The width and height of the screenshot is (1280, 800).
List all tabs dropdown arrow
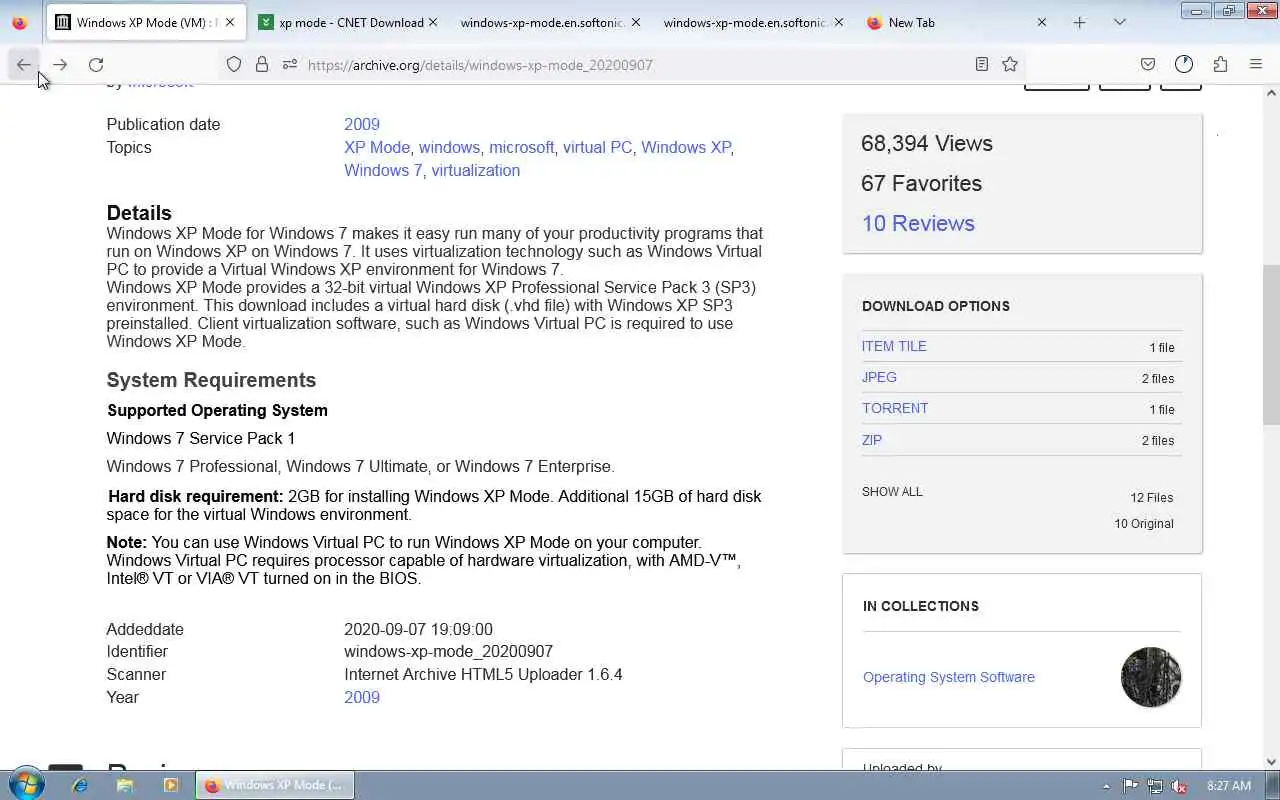coord(1120,22)
